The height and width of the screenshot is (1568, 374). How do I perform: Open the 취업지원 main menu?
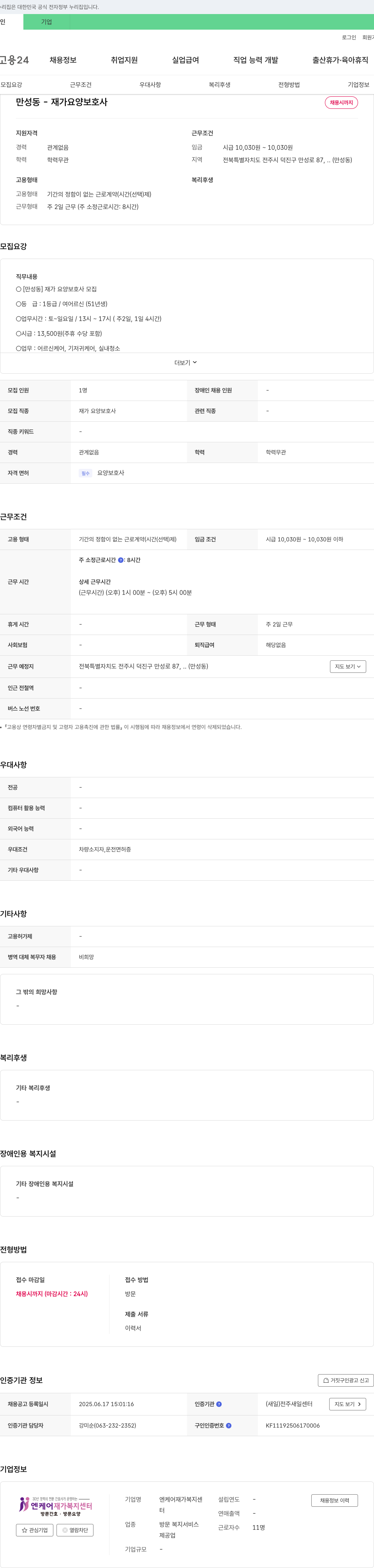[124, 60]
